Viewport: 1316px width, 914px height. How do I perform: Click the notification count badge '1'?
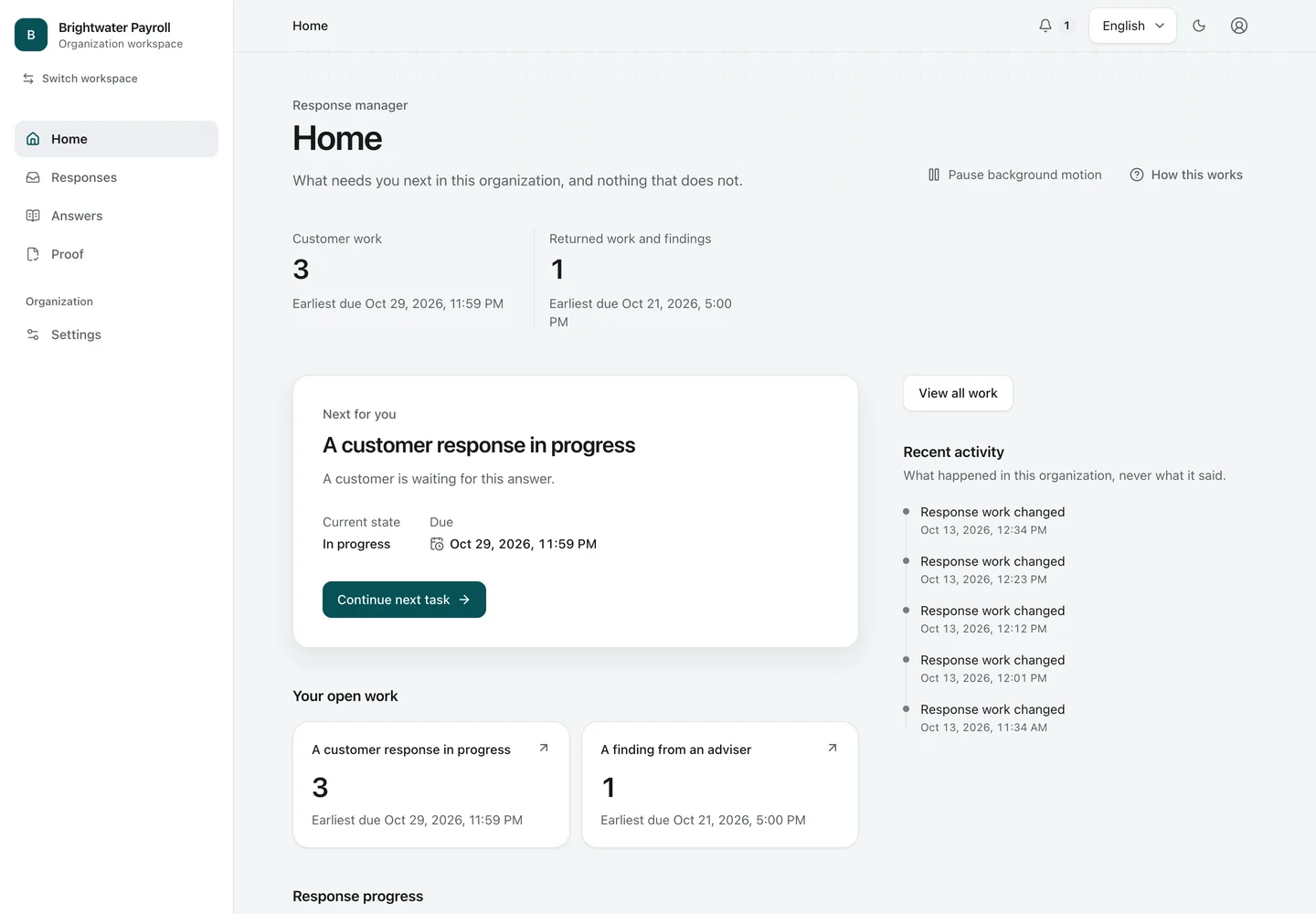coord(1067,26)
